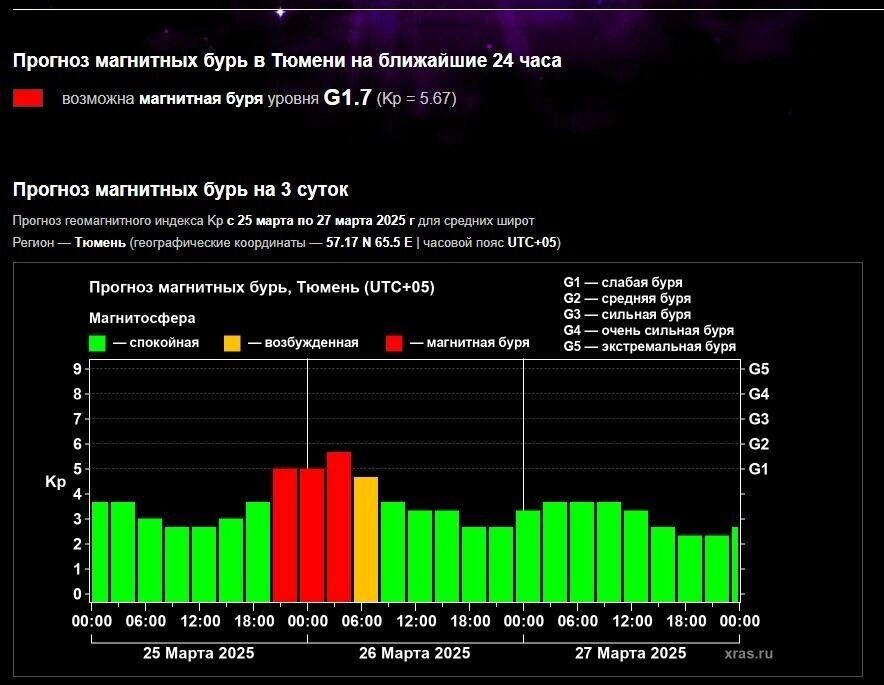Click the heading about the 24-hour Tyumen forecast

coord(287,61)
